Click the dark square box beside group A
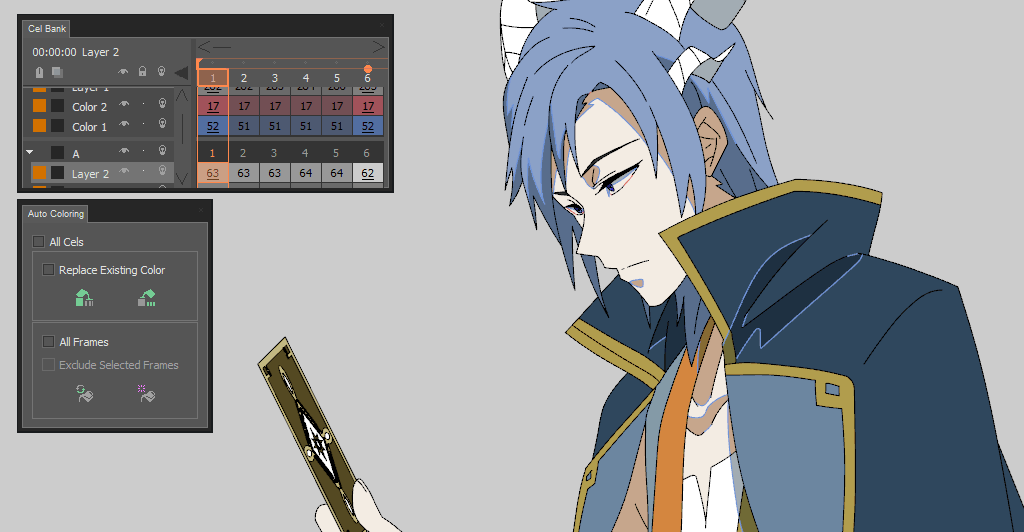 click(x=57, y=153)
